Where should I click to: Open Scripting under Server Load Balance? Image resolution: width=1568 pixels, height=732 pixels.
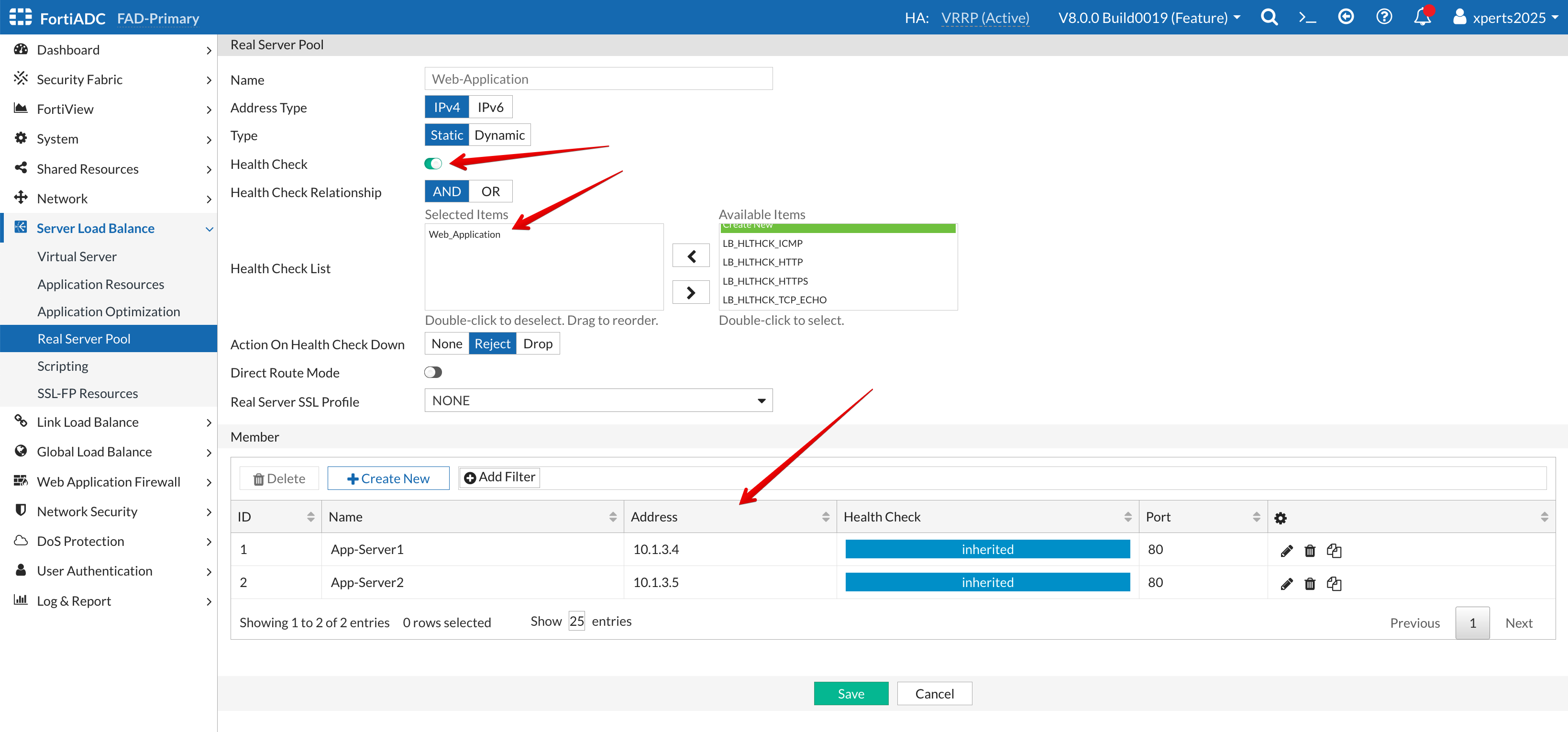pyautogui.click(x=63, y=366)
